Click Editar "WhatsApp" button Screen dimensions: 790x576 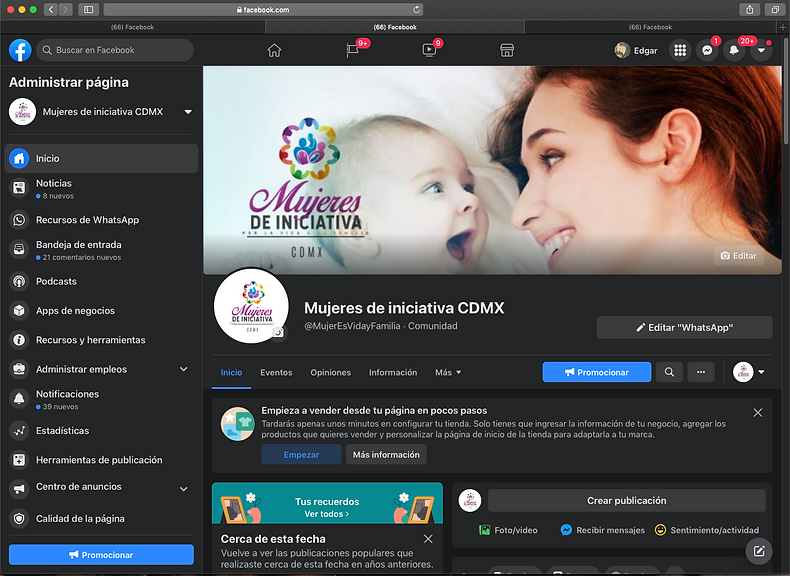tap(684, 328)
